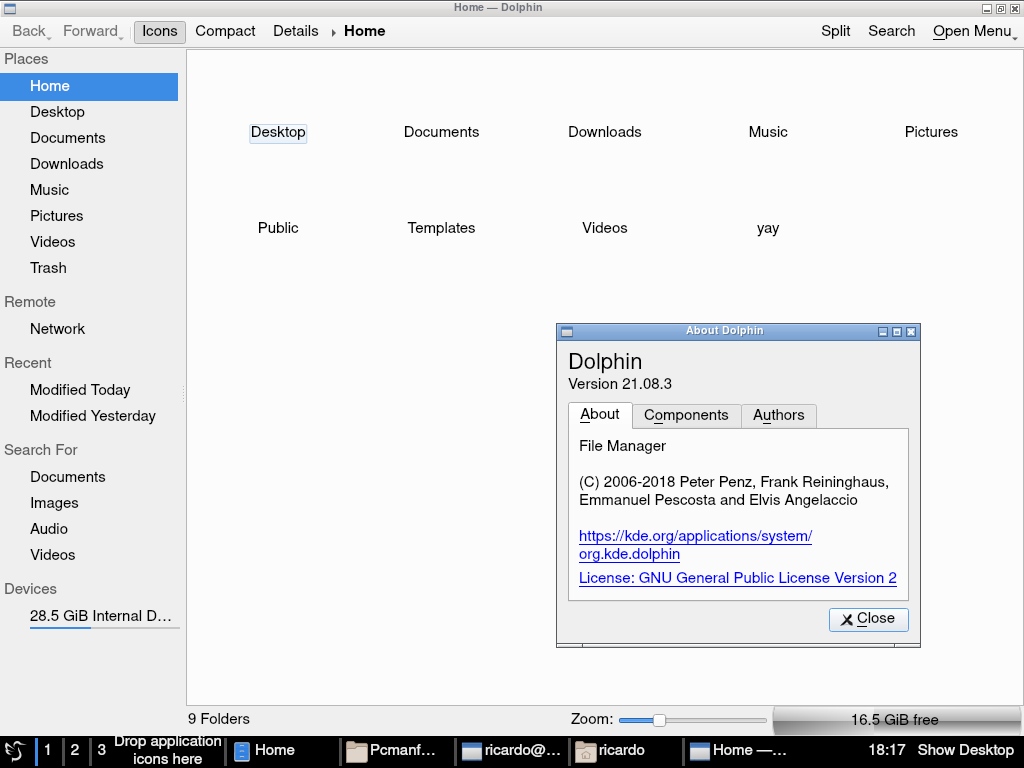Select the Desktop folder in the file view
The height and width of the screenshot is (768, 1024).
pos(278,133)
